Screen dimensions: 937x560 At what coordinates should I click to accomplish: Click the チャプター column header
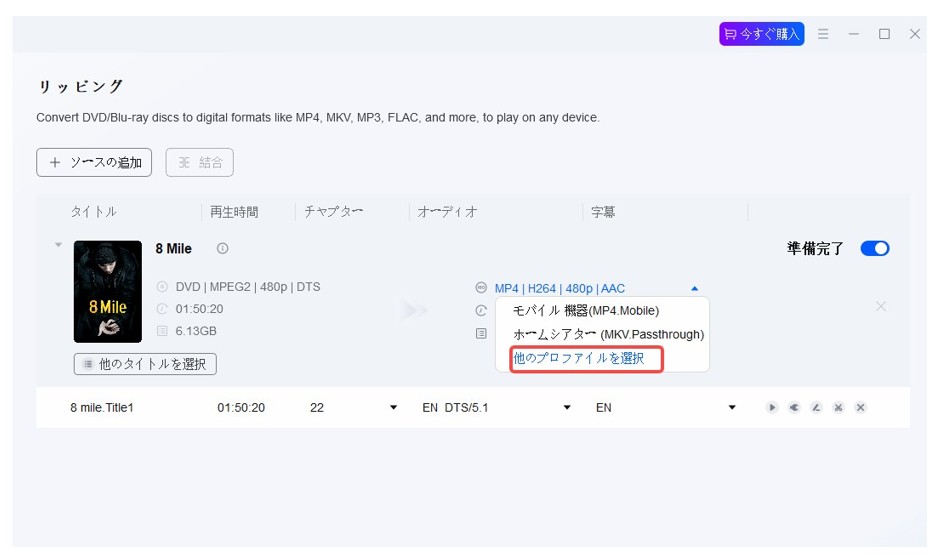333,212
